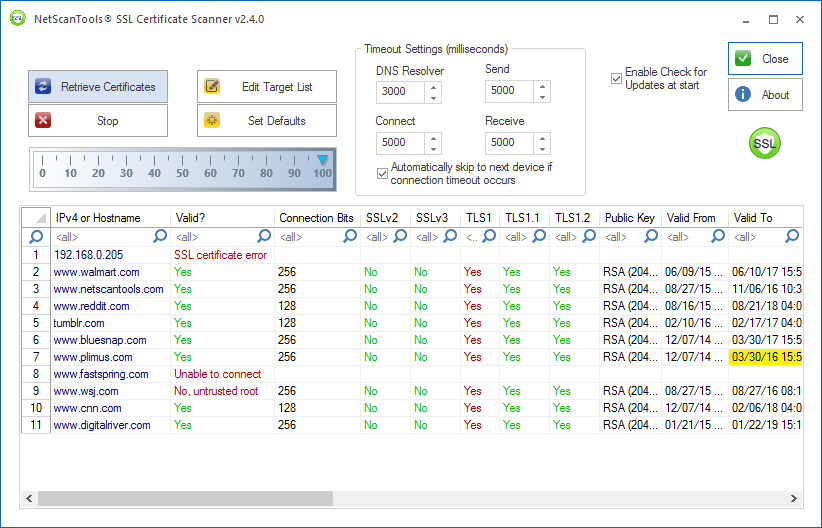Click filter search icon in Valid To column
The width and height of the screenshot is (822, 528).
(x=792, y=236)
